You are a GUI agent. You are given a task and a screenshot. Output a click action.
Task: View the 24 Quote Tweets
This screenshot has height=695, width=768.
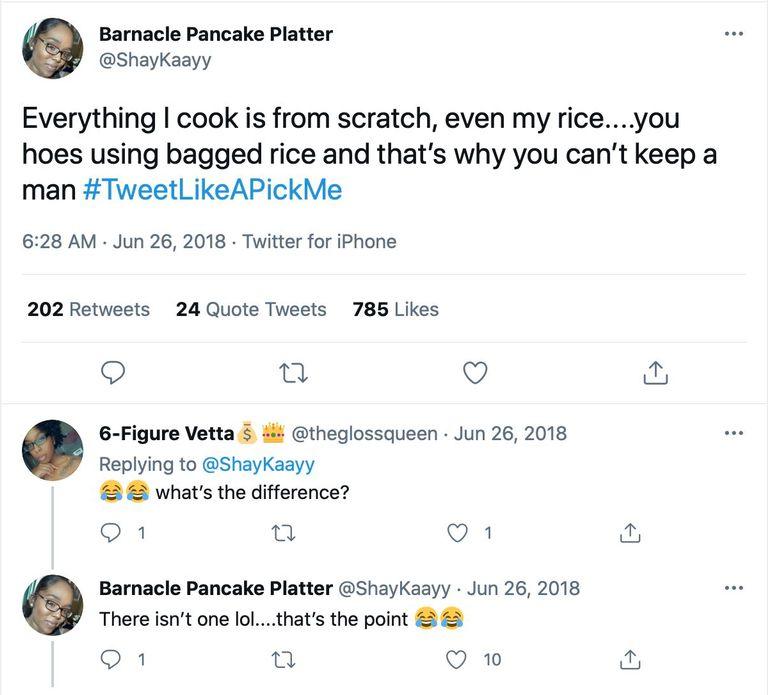(x=251, y=309)
